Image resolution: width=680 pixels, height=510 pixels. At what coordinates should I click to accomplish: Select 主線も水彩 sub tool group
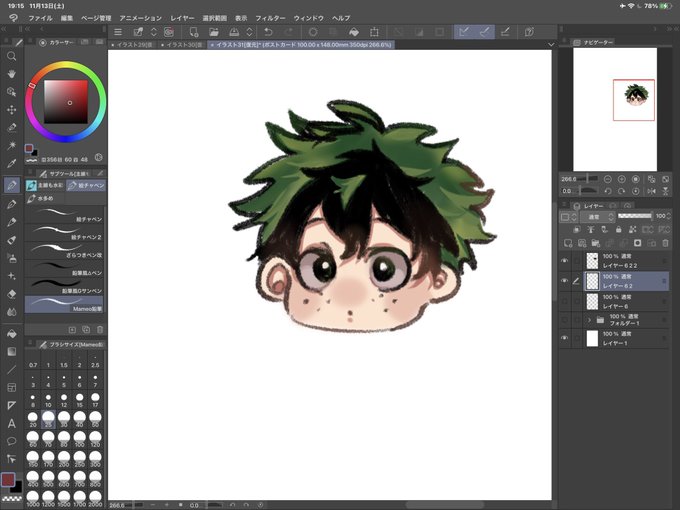click(45, 186)
